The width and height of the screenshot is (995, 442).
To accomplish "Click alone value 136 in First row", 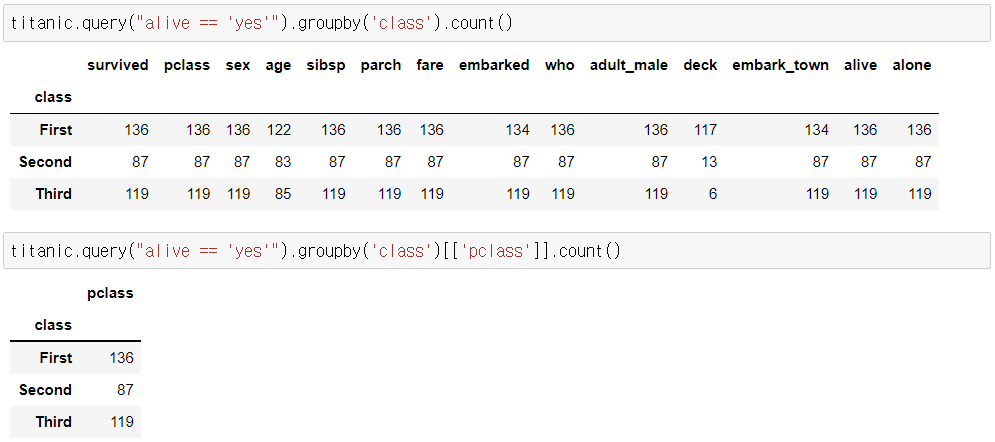I will [x=919, y=130].
